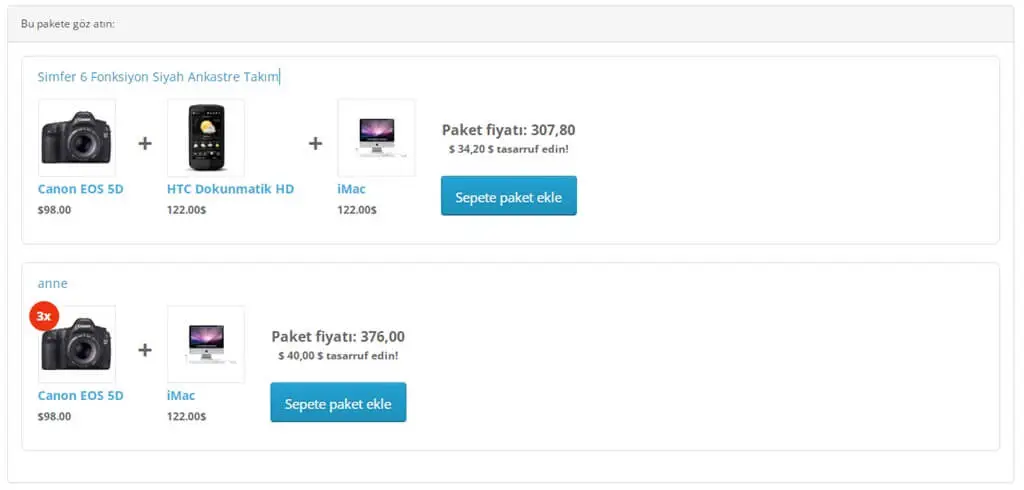The height and width of the screenshot is (490, 1024).
Task: Add the 376,00 bundle to cart
Action: pos(338,402)
